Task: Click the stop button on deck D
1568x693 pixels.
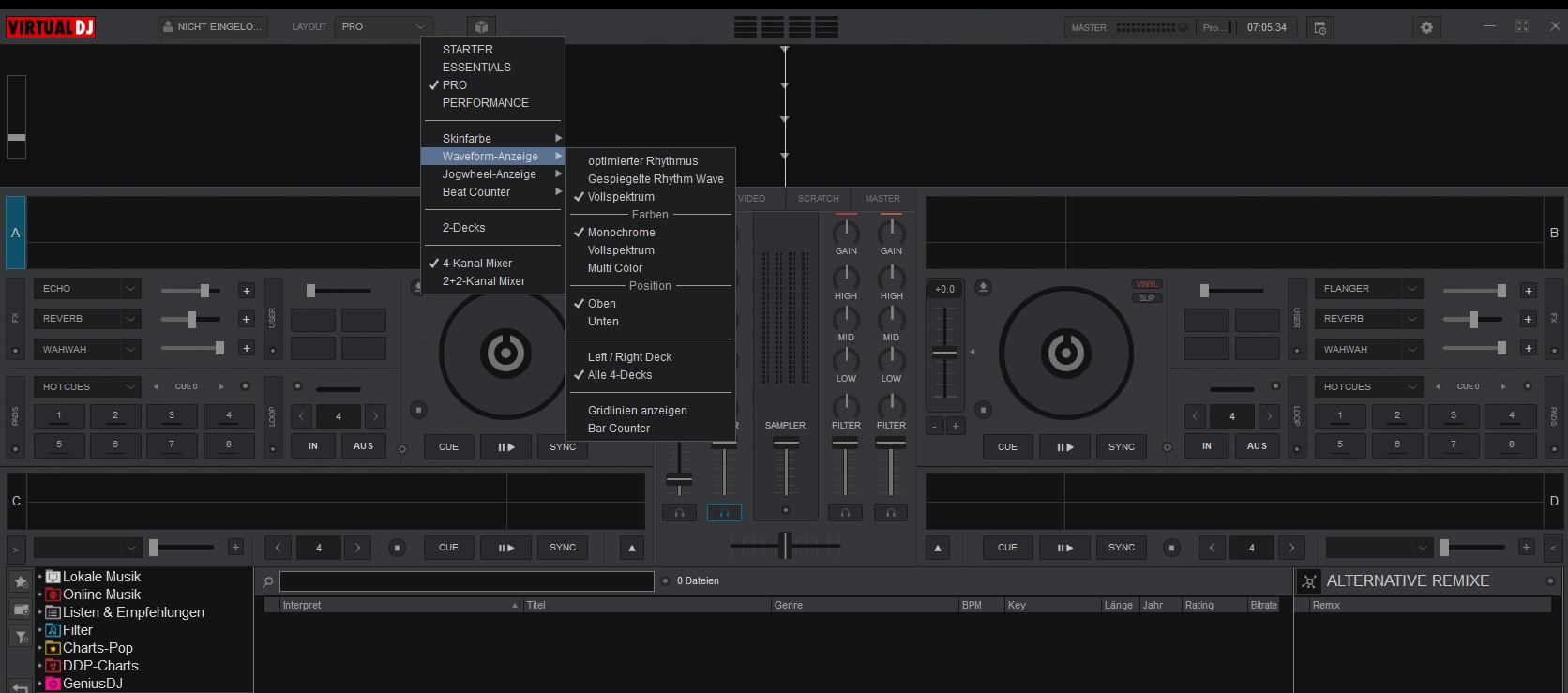Action: (x=1171, y=548)
